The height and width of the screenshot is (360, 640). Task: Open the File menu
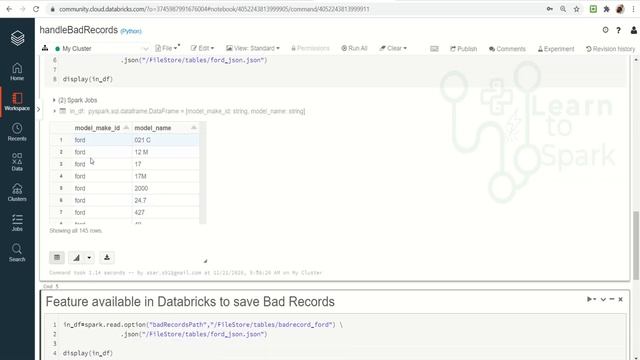pyautogui.click(x=167, y=48)
